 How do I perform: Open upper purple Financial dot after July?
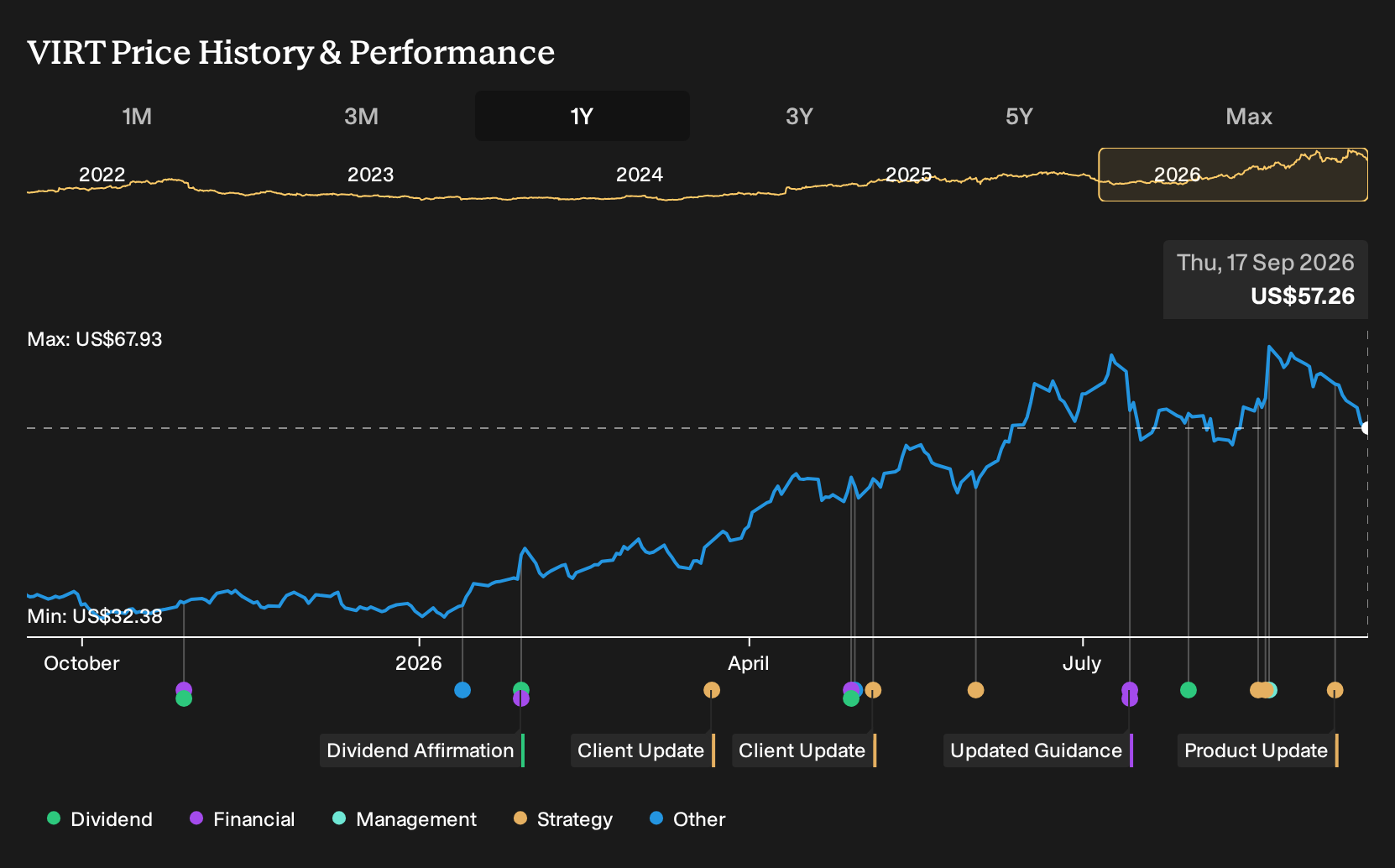coord(1130,689)
